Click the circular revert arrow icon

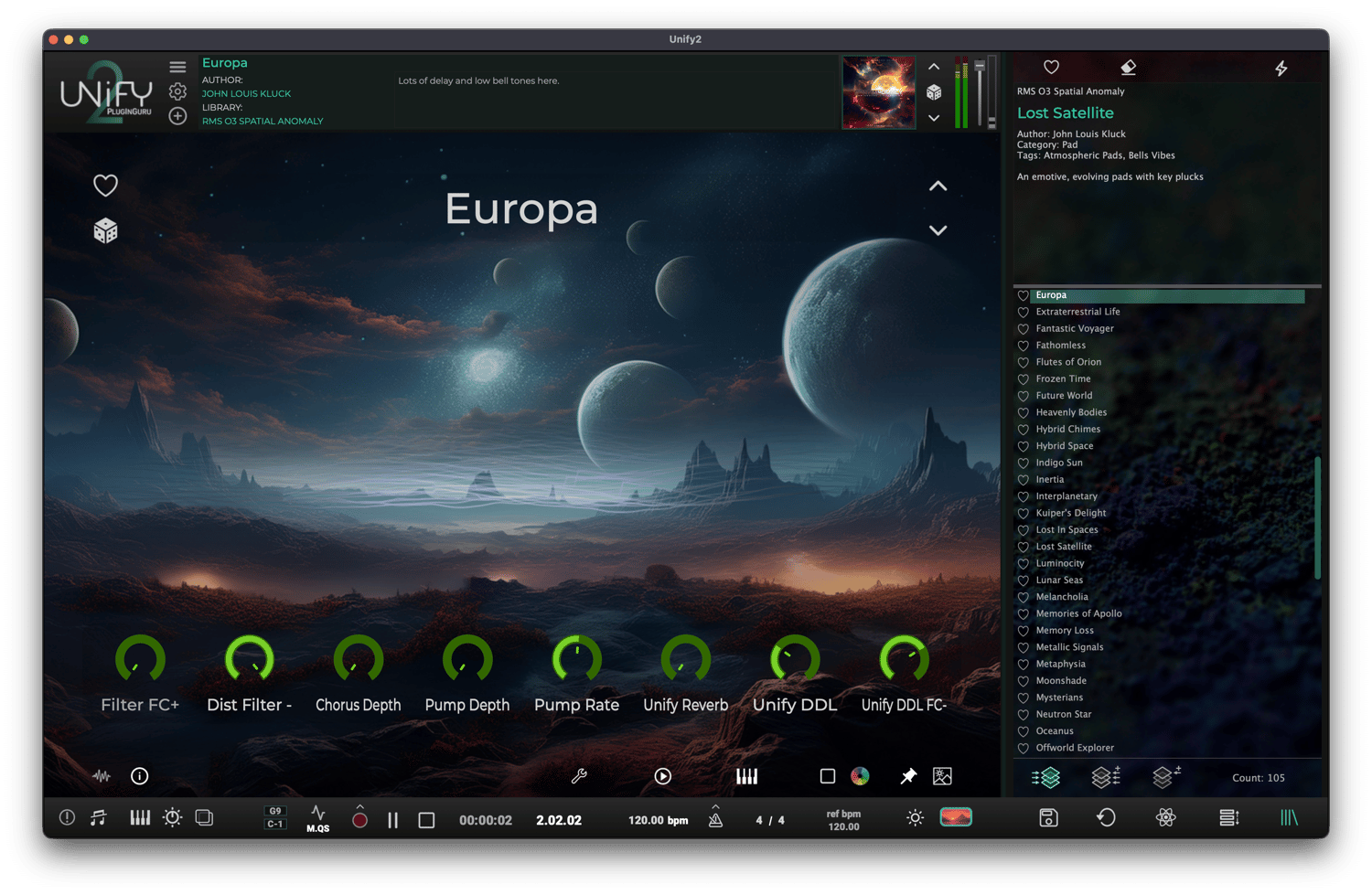click(x=1107, y=818)
